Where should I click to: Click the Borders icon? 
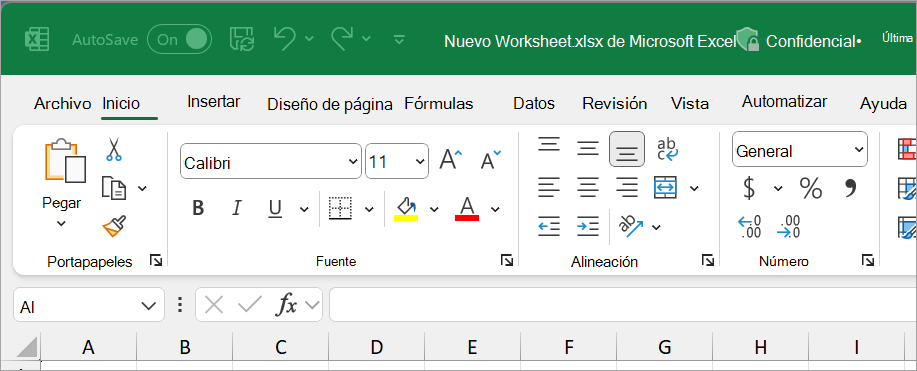(x=340, y=208)
